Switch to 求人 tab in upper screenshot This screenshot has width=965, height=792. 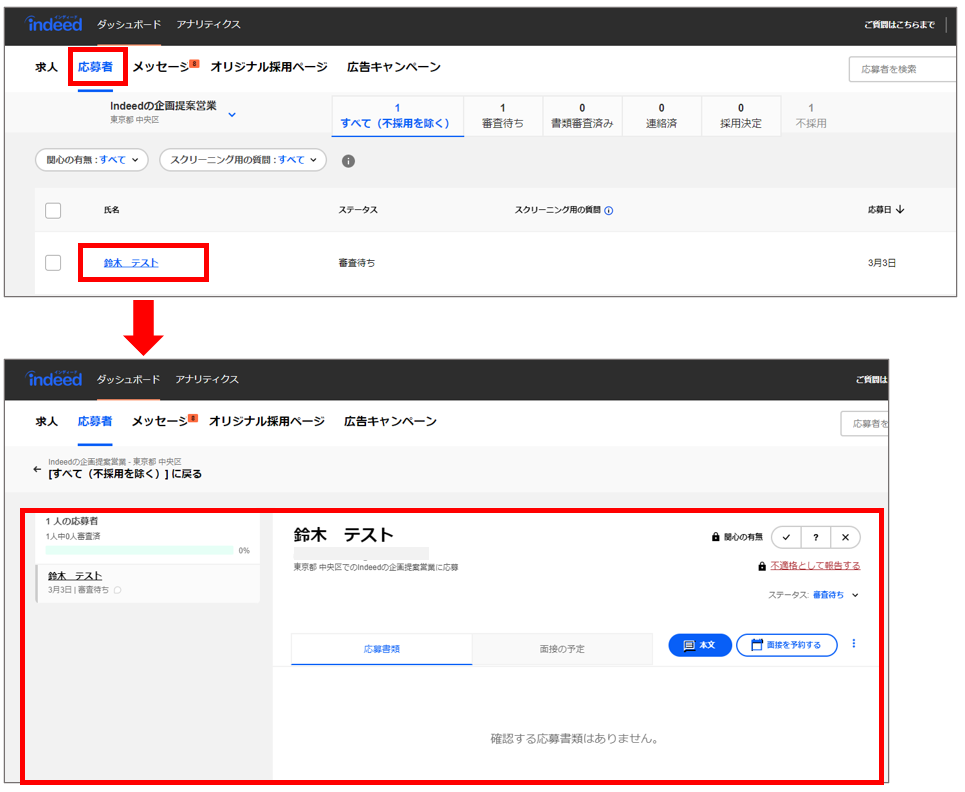coord(46,67)
